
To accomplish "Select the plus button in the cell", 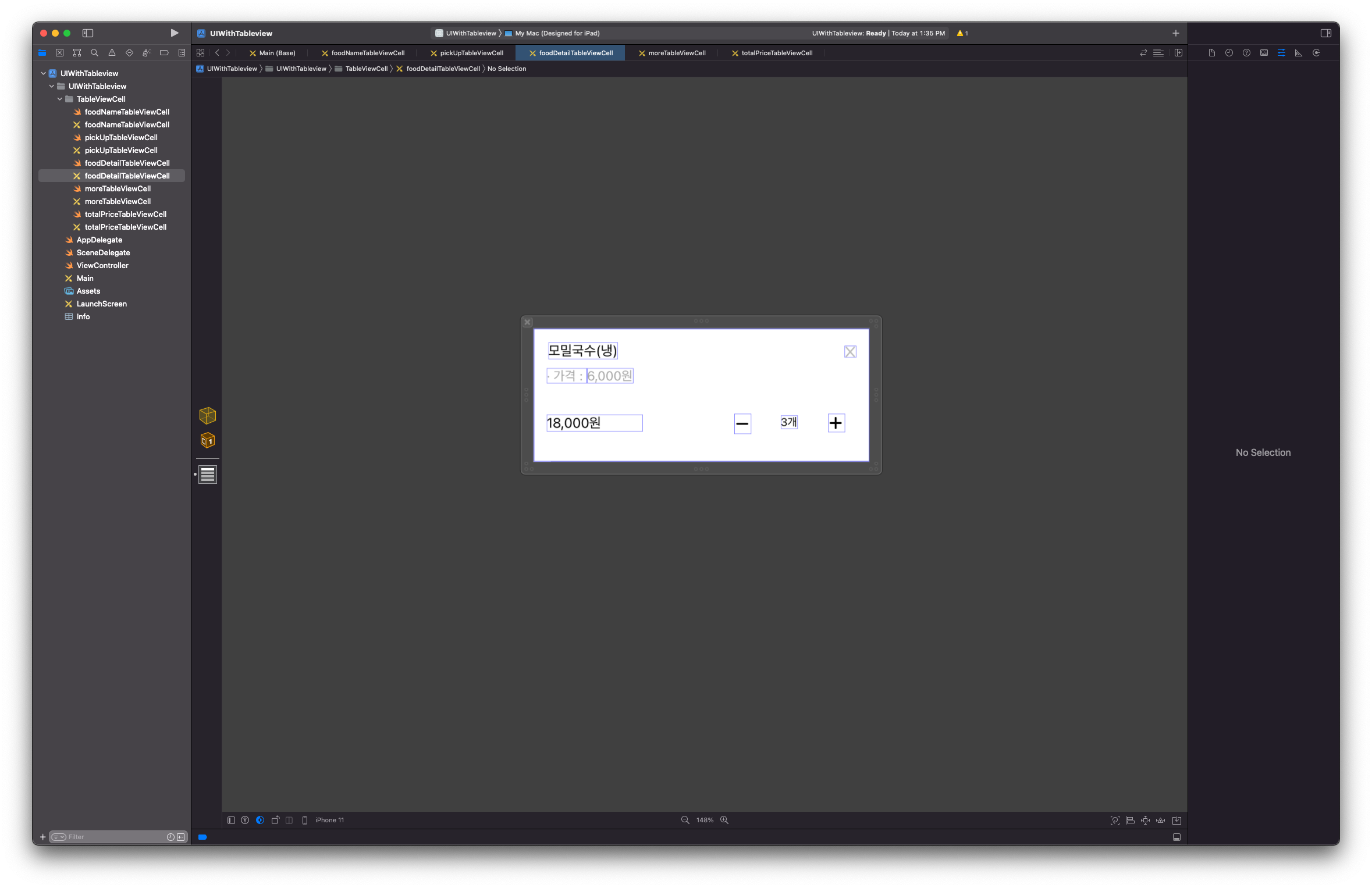I will click(x=836, y=423).
